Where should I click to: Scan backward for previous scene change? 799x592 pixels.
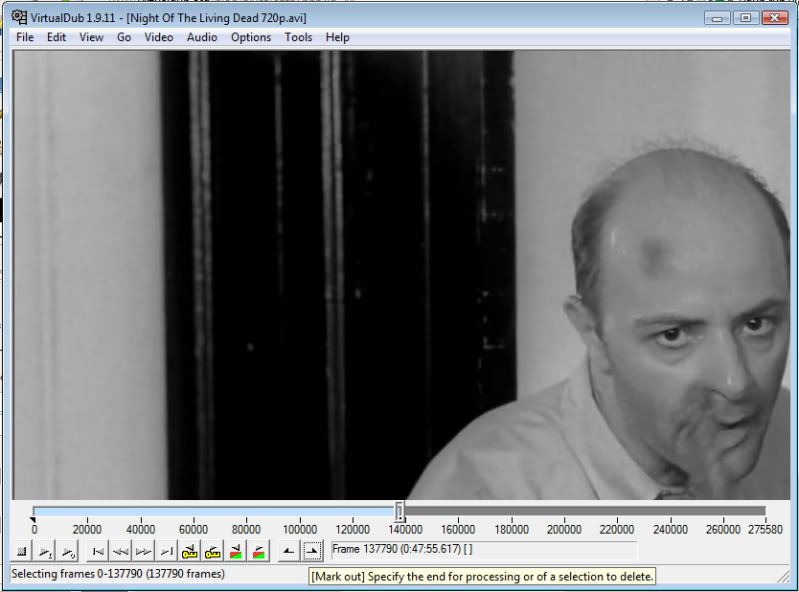click(235, 551)
